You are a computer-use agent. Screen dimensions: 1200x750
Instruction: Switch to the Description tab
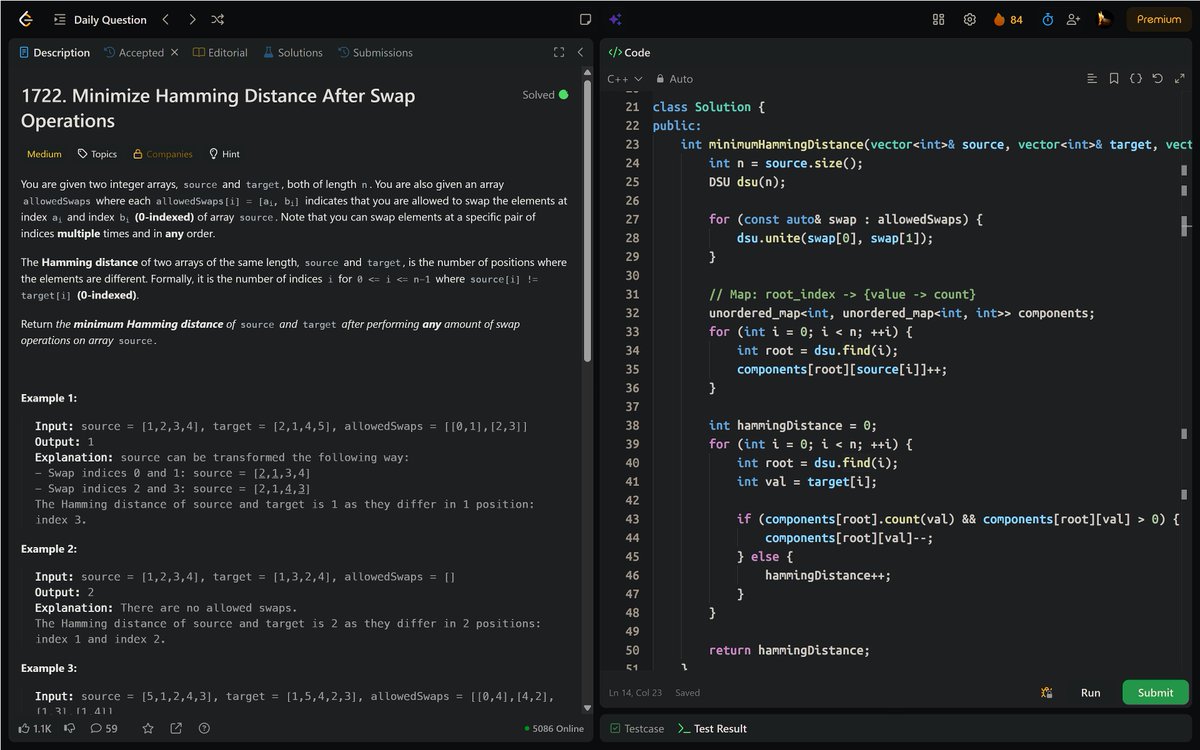click(x=55, y=52)
